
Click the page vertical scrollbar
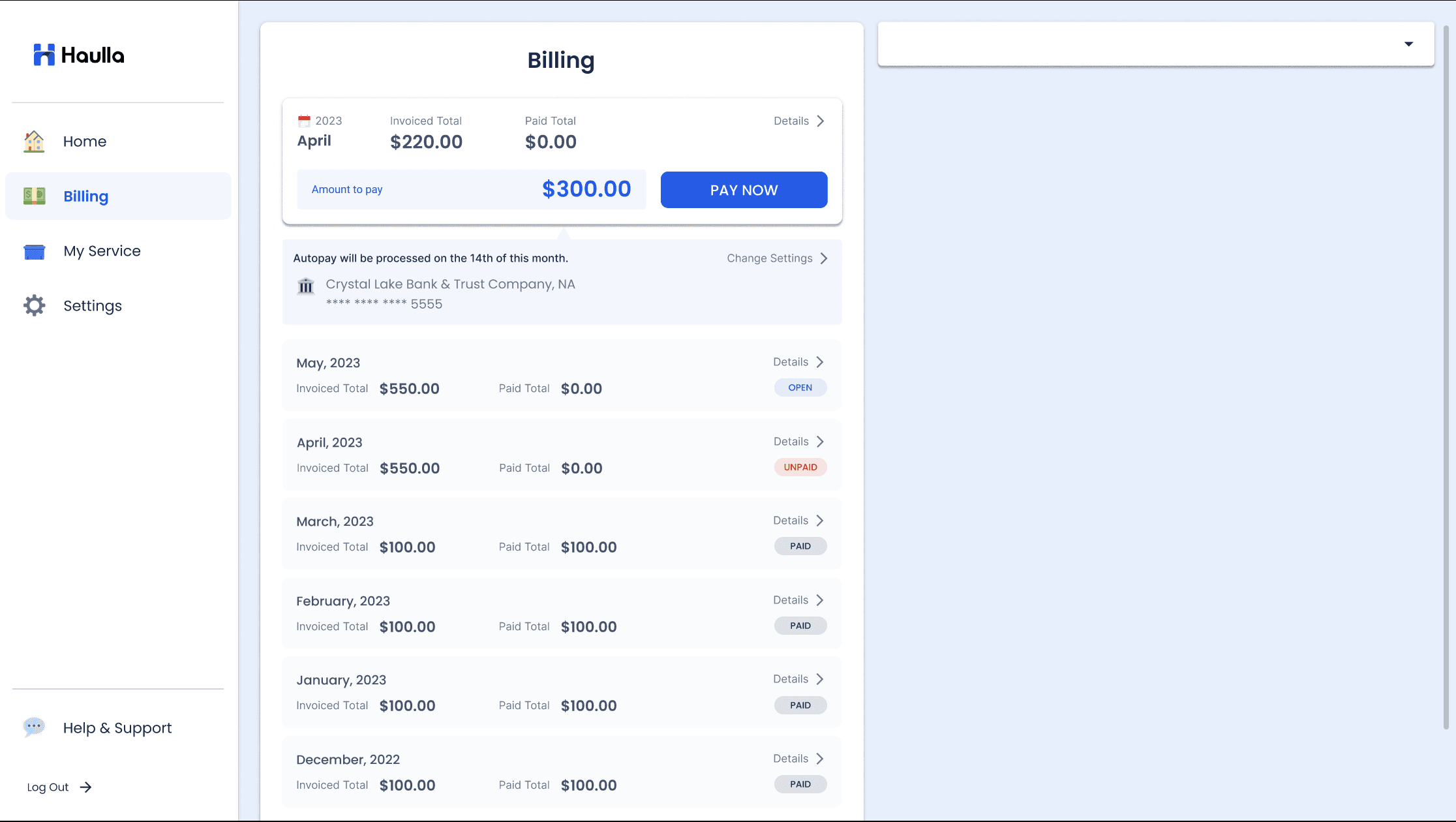[x=1446, y=378]
